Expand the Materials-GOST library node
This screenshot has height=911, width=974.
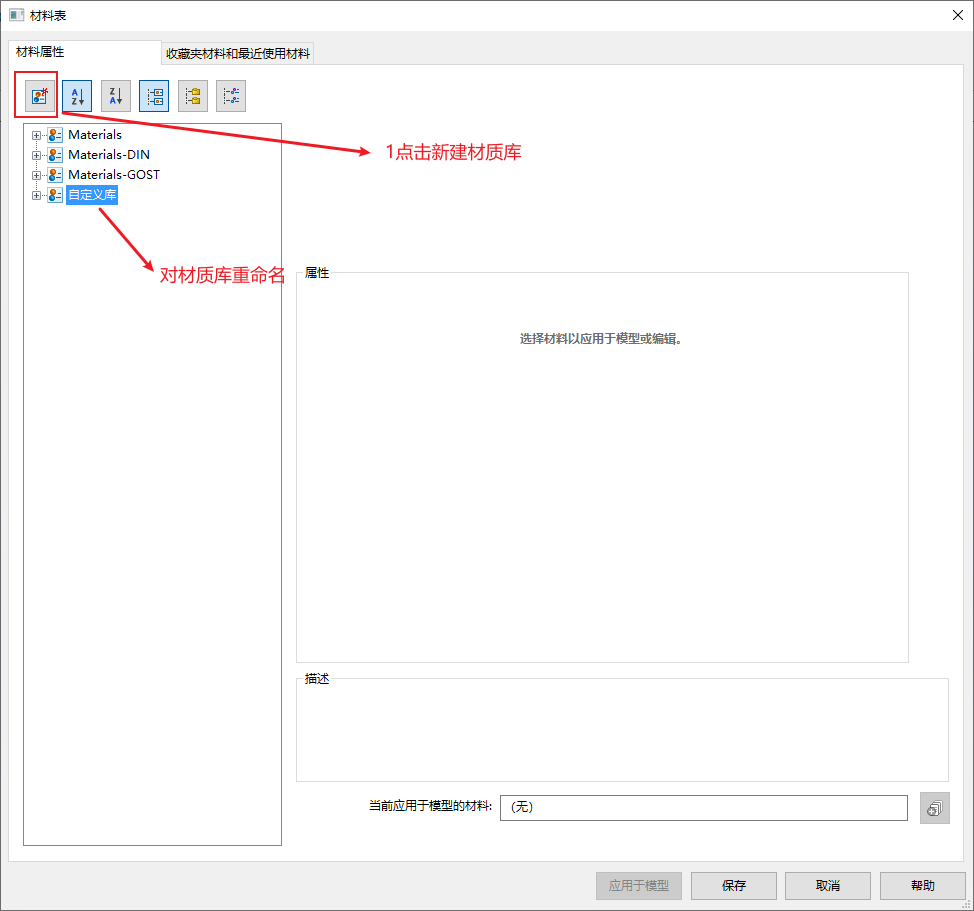[x=36, y=175]
